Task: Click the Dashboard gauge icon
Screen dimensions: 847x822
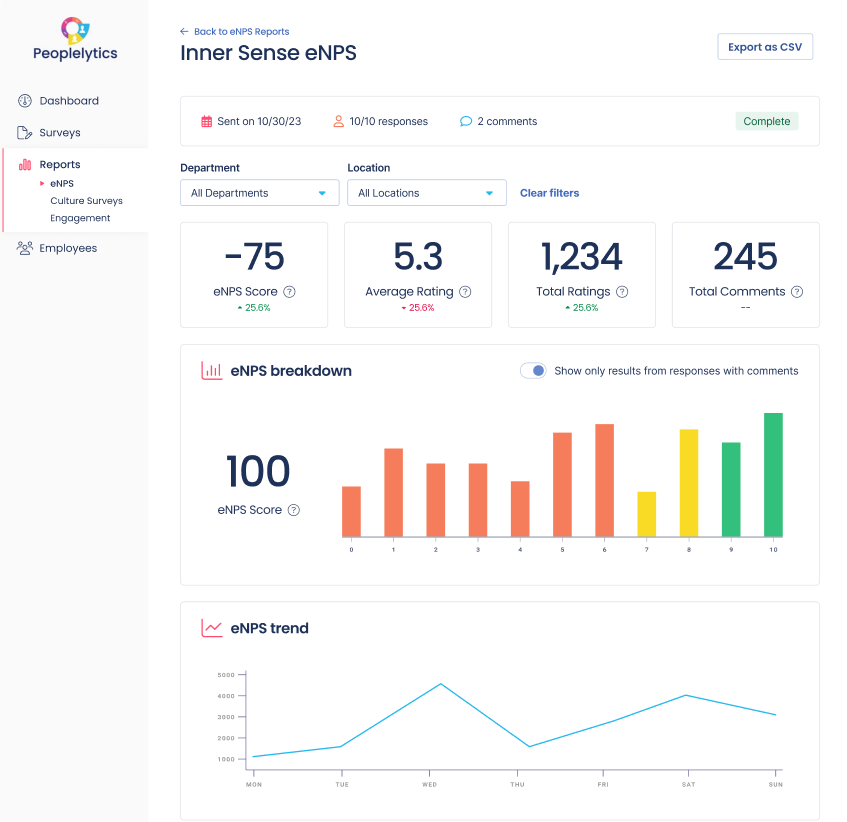Action: [x=25, y=101]
